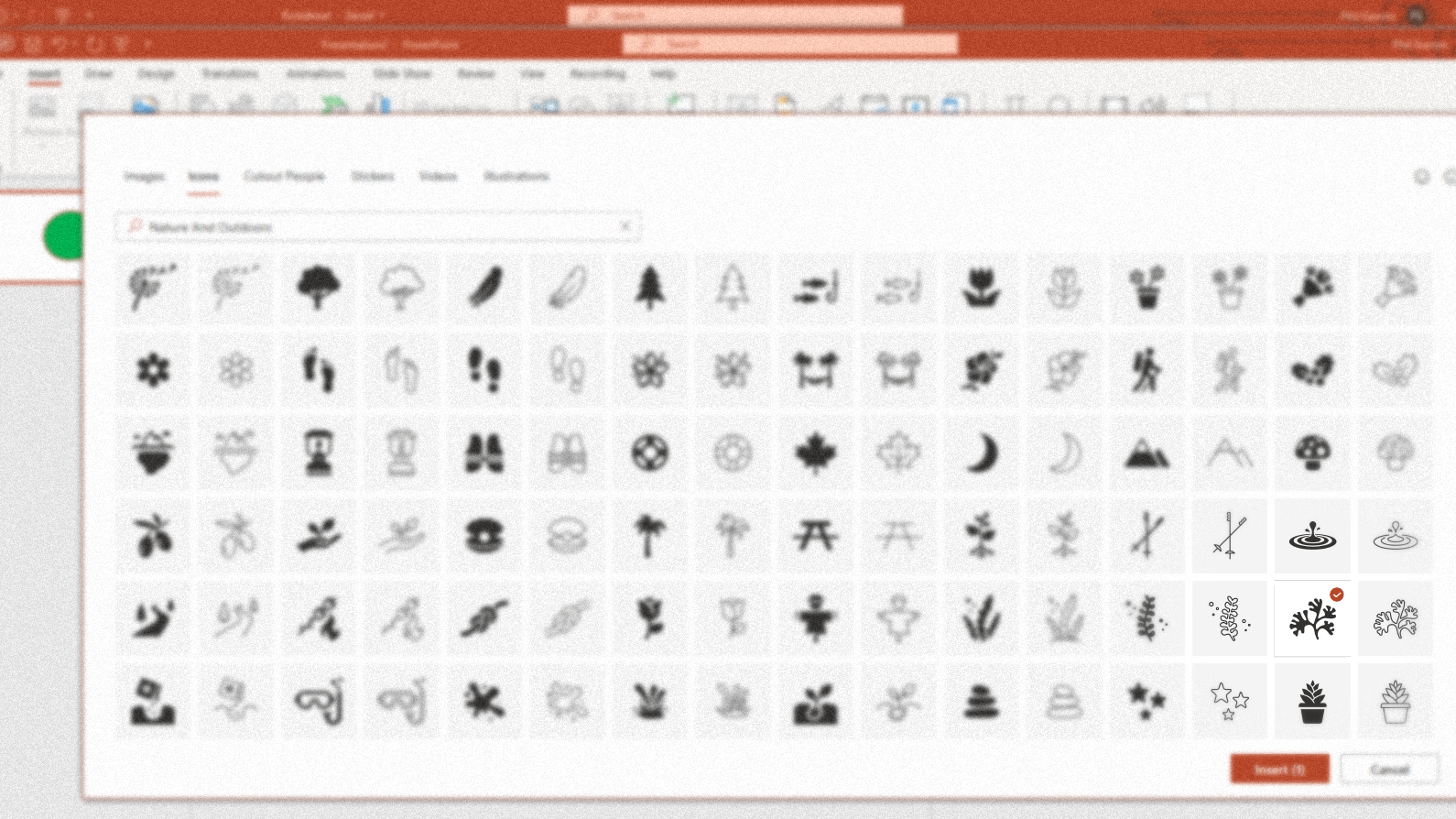1456x819 pixels.
Task: Deselect the checked filled coral icon
Action: [1311, 619]
